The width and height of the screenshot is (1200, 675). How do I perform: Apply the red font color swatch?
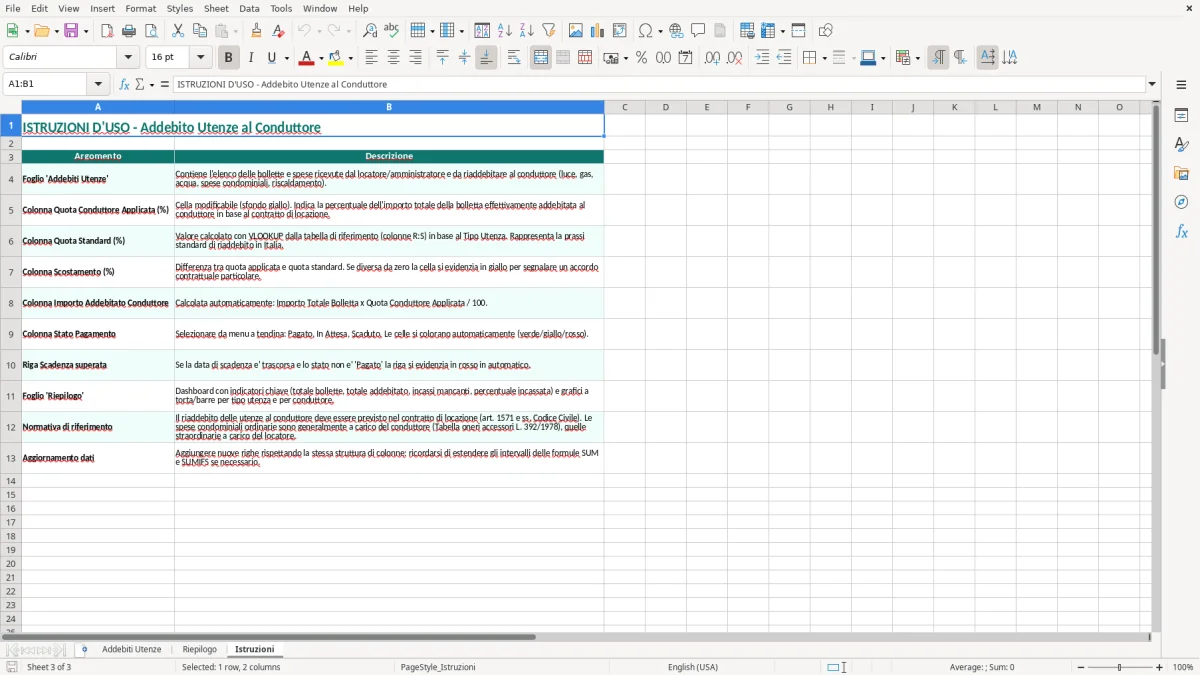coord(307,58)
